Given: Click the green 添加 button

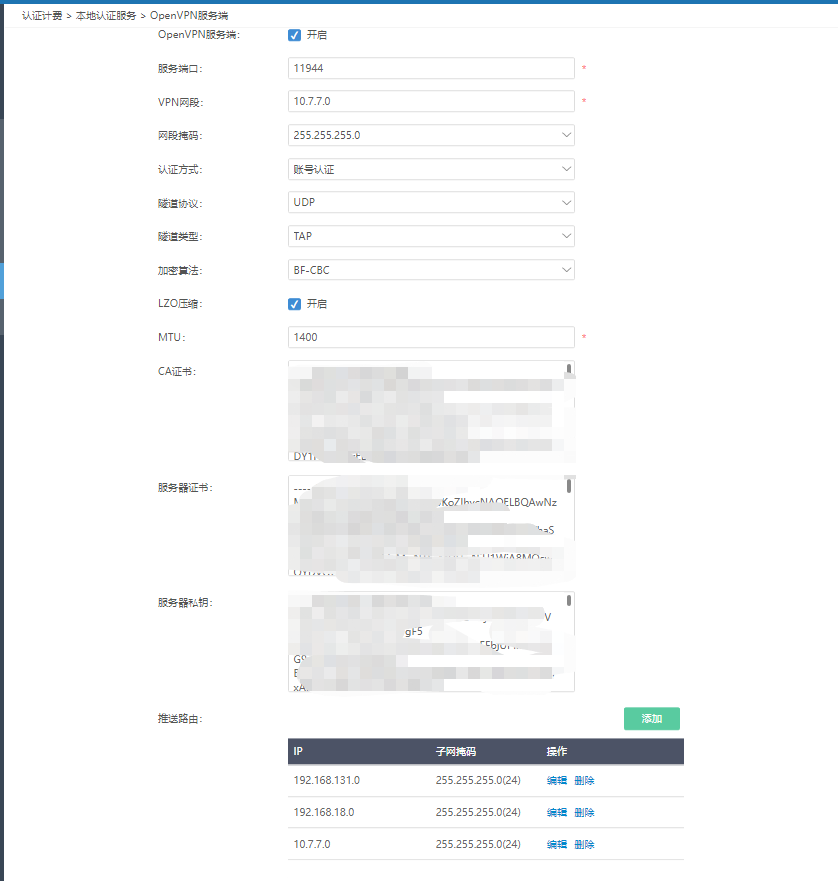Looking at the screenshot, I should pos(651,719).
